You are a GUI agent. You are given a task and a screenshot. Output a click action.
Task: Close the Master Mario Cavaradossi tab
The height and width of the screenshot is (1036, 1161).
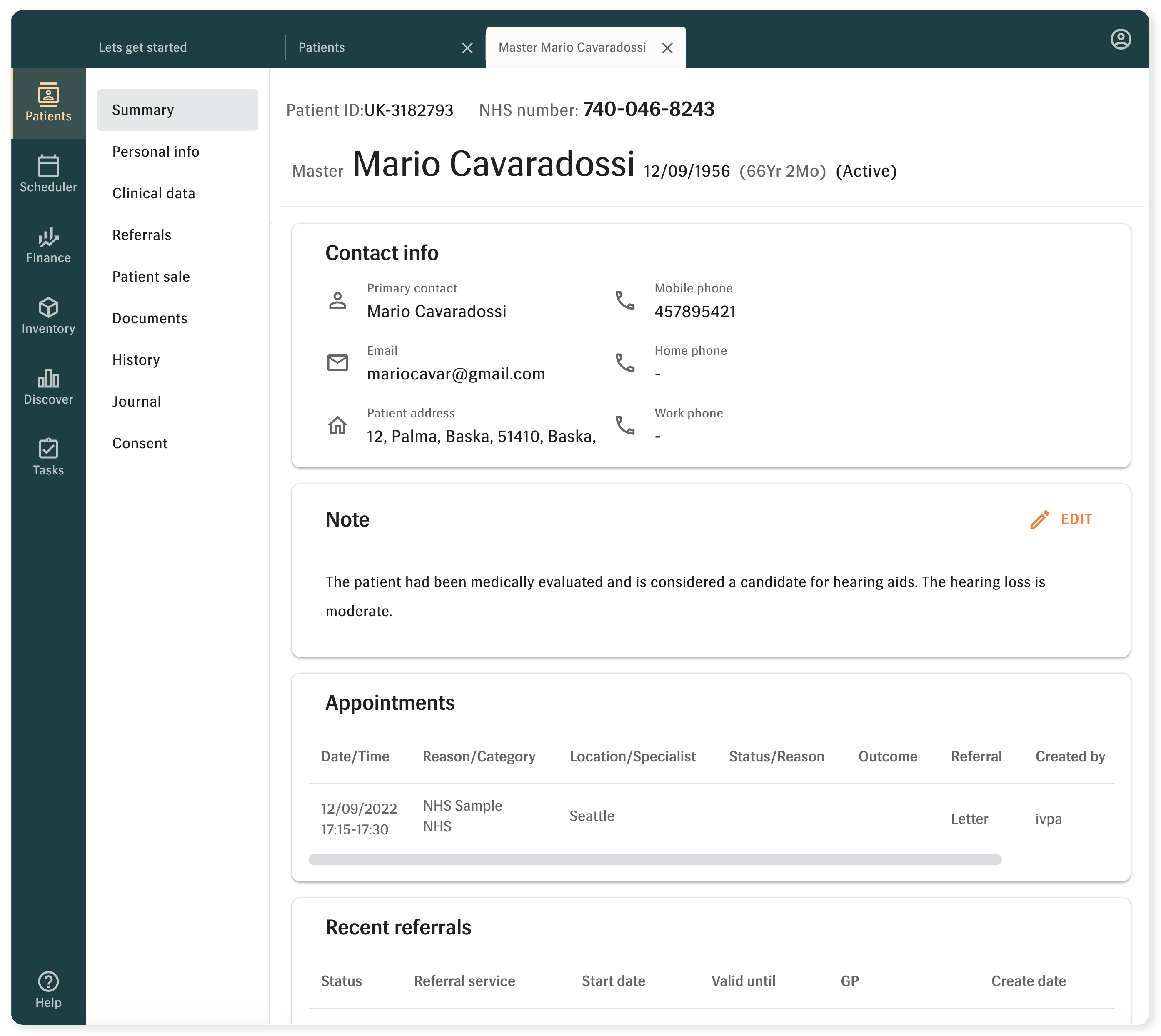point(668,48)
